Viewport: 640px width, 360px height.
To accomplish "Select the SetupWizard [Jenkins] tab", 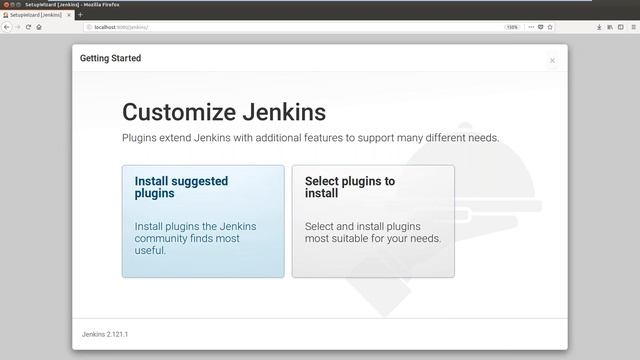I will (x=36, y=15).
